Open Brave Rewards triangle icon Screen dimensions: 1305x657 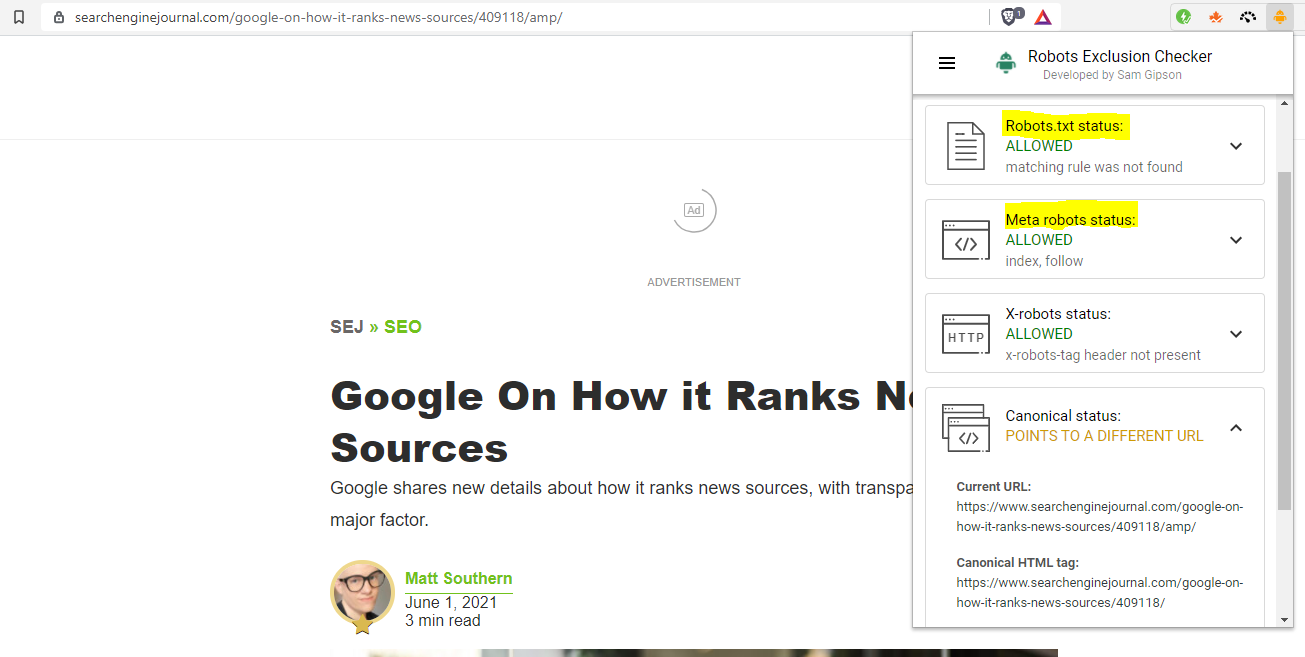(1043, 17)
